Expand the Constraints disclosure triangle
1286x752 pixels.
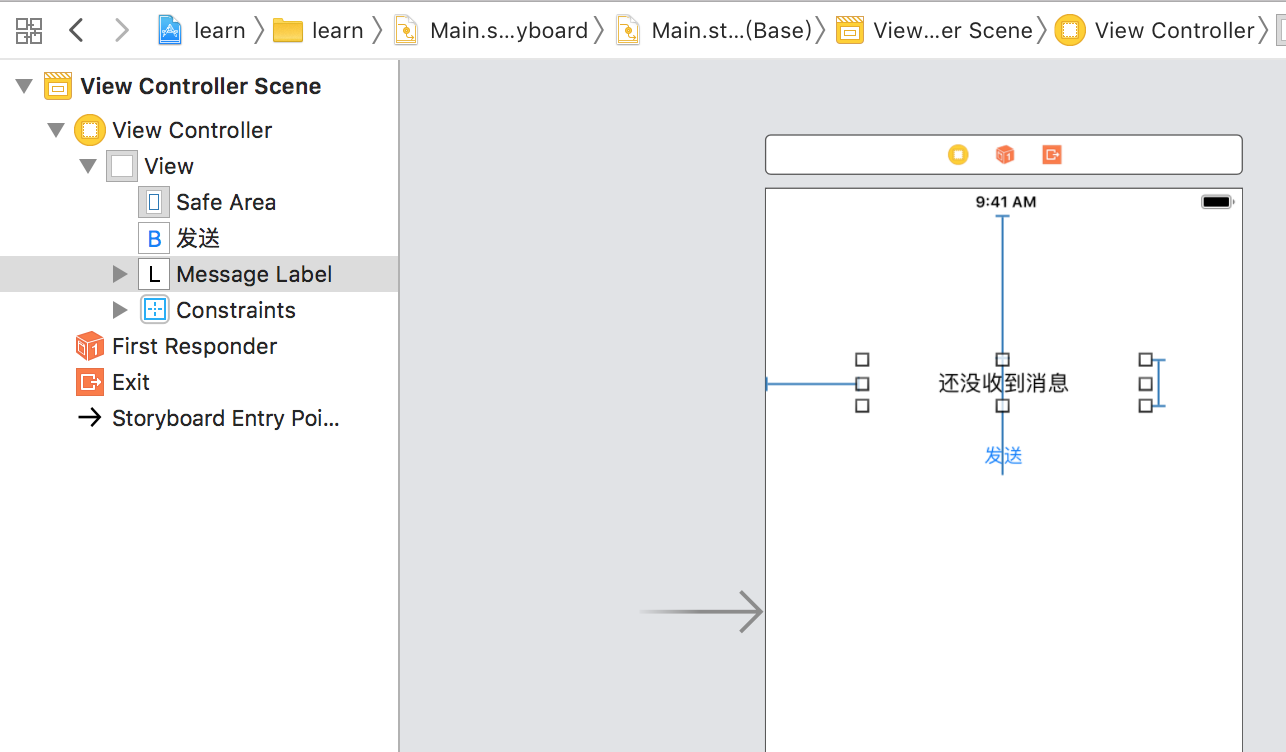pos(120,310)
